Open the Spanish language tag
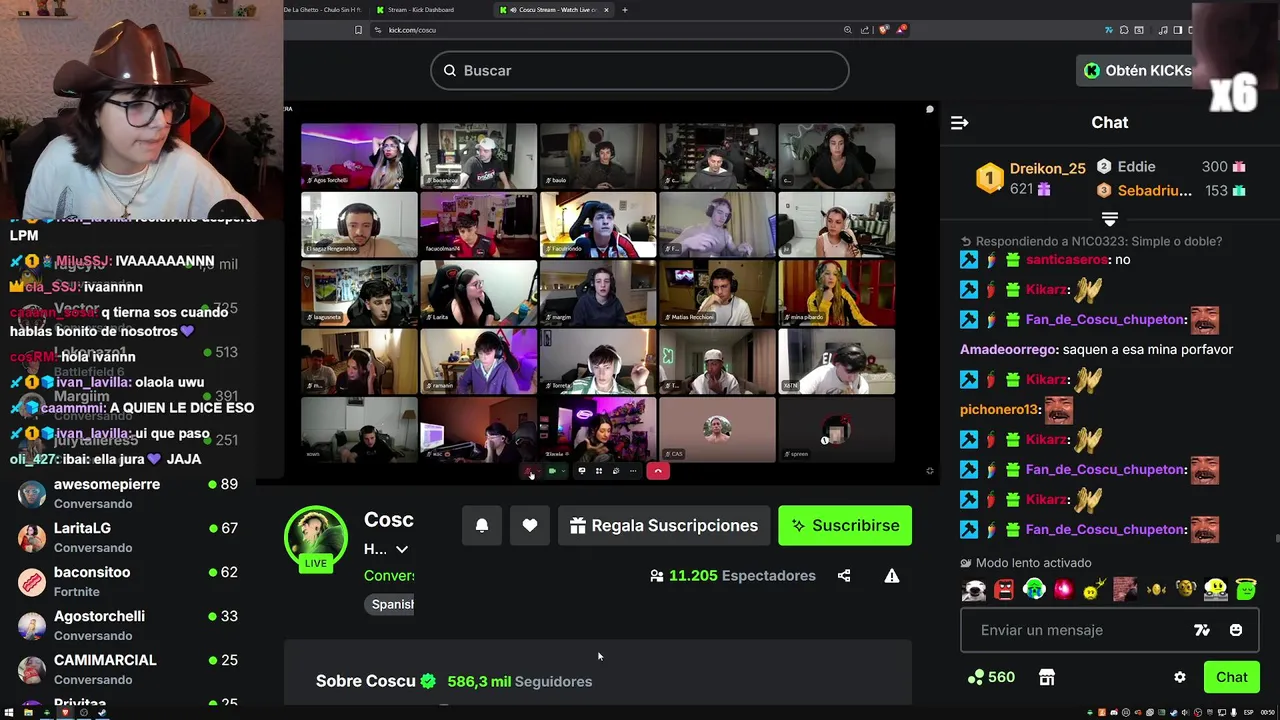1280x720 pixels. (x=391, y=604)
